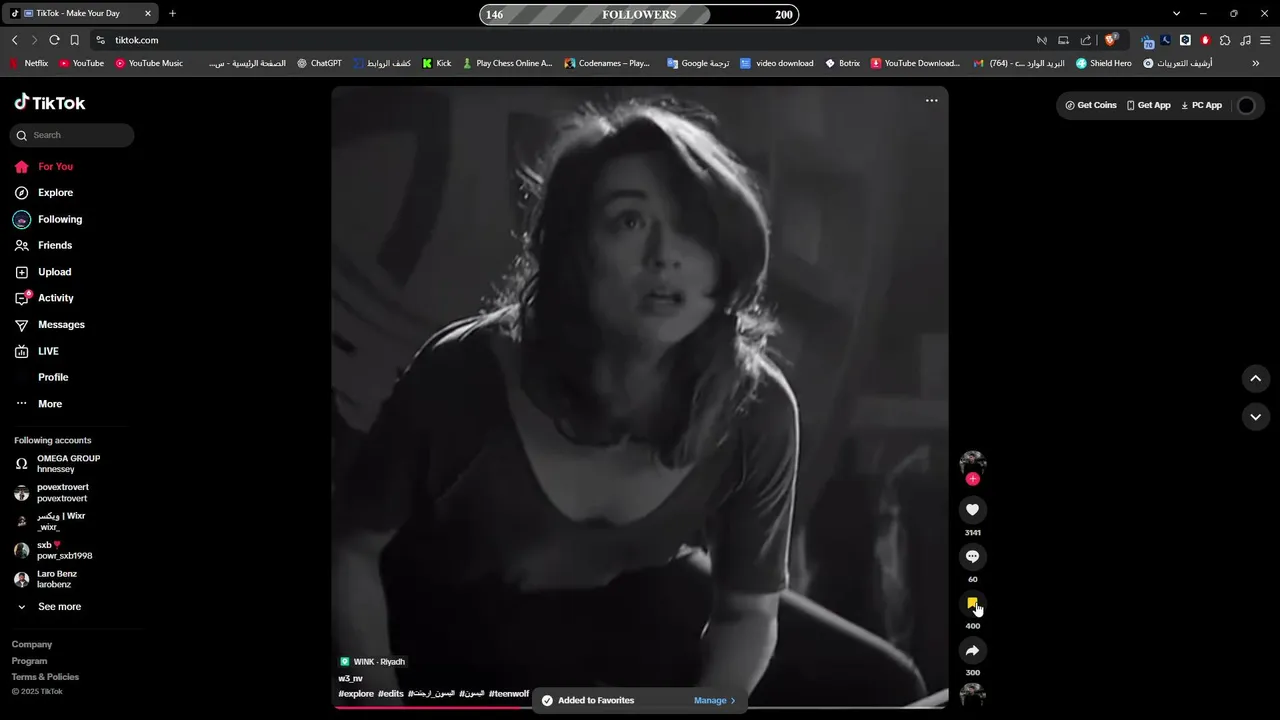
Task: Open the Brave Shields lion icon
Action: pos(1111,40)
